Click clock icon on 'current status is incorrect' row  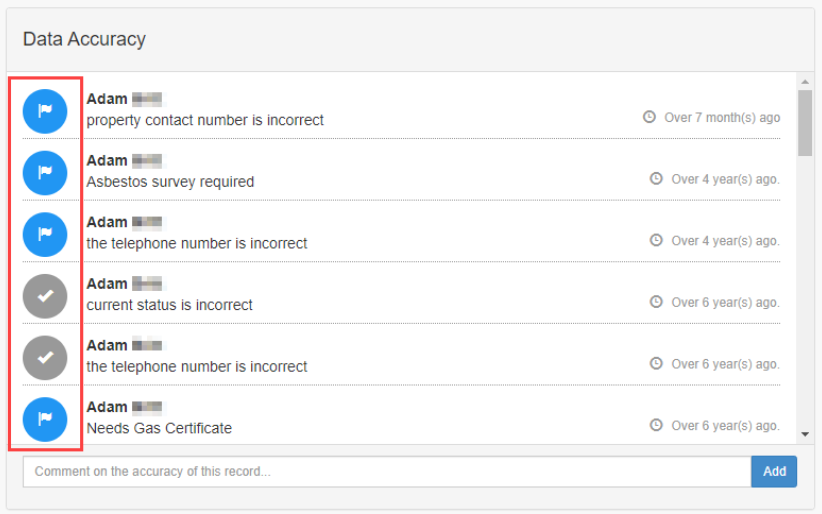click(x=656, y=302)
